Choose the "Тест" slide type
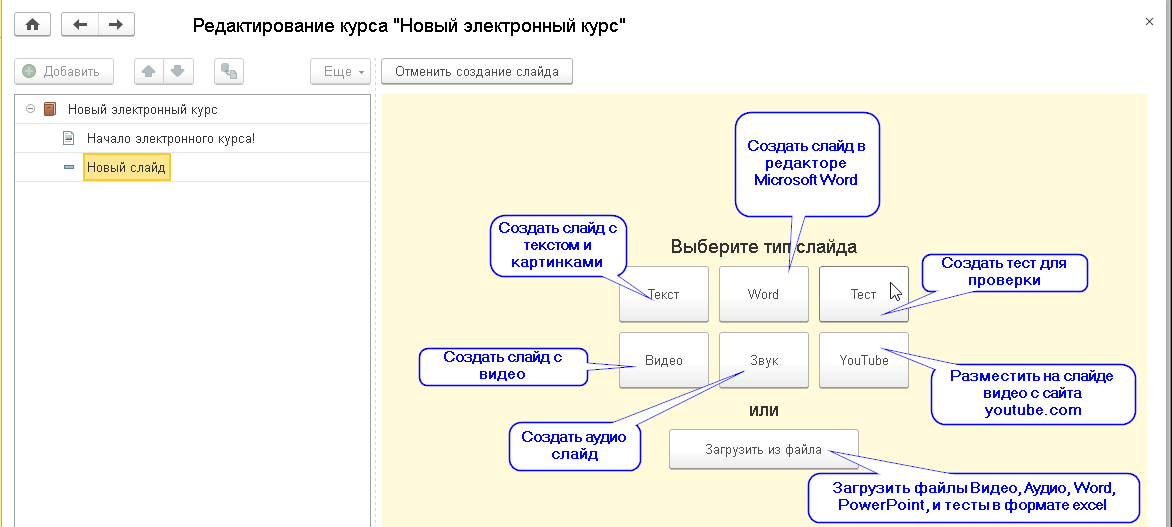This screenshot has height=527, width=1172. tap(862, 294)
